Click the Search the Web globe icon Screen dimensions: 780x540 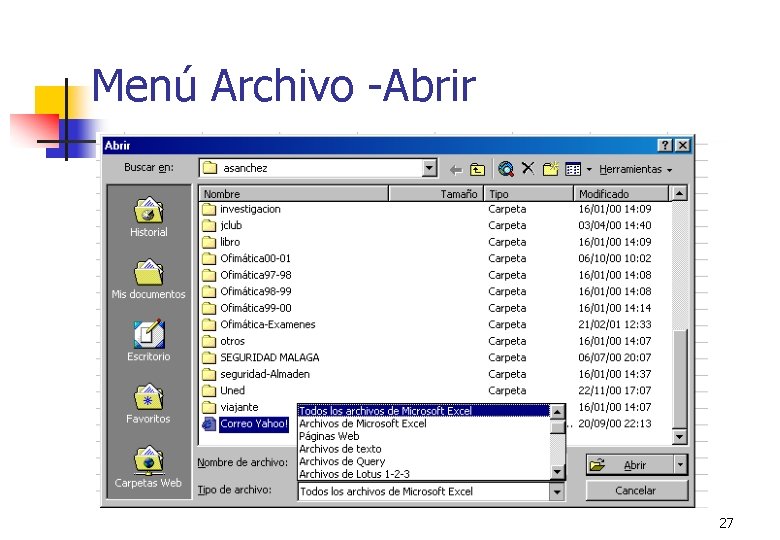pyautogui.click(x=506, y=169)
